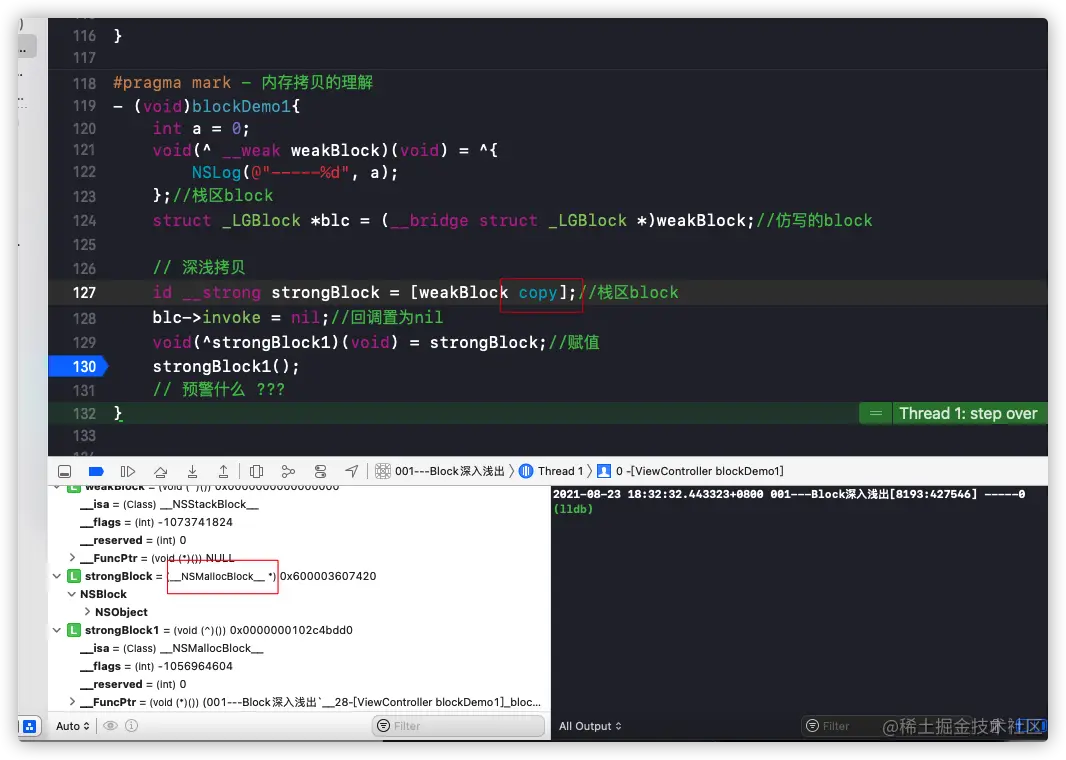The width and height of the screenshot is (1066, 760).
Task: Click the blockDemo1 method name
Action: click(241, 106)
